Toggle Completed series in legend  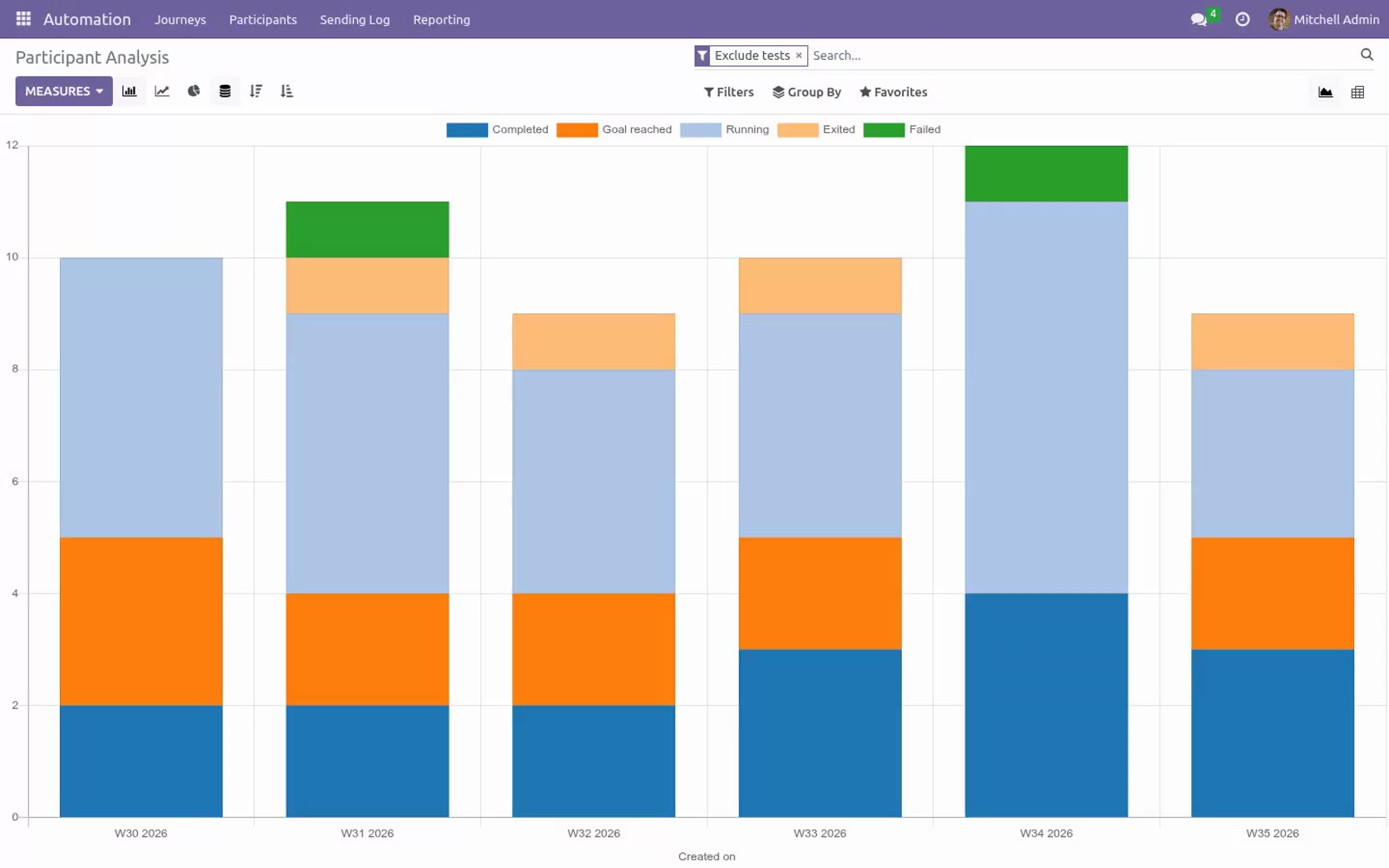tap(497, 129)
